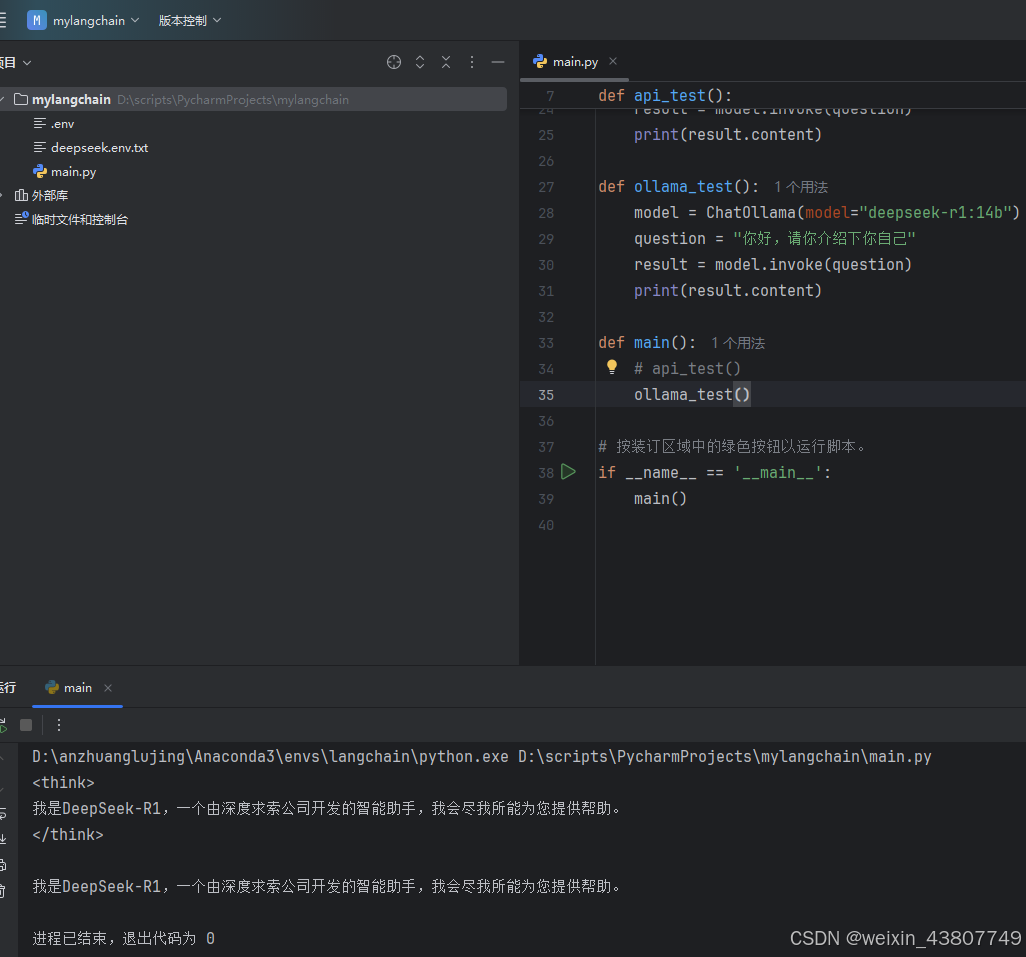Click line number 35 in the gutter
Viewport: 1026px width, 957px height.
coord(546,395)
